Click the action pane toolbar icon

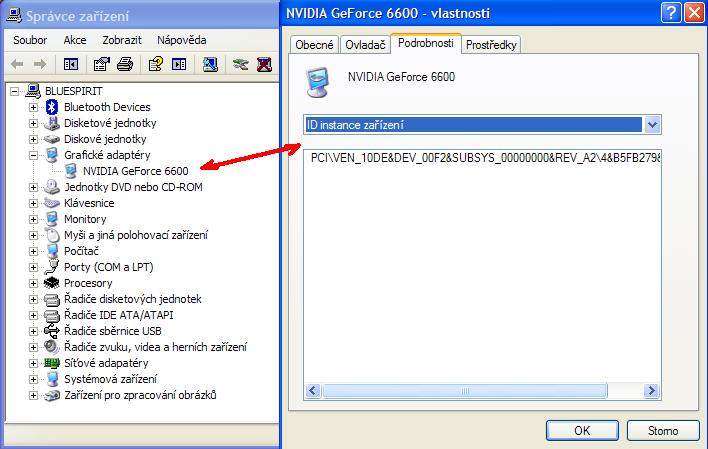tap(179, 64)
